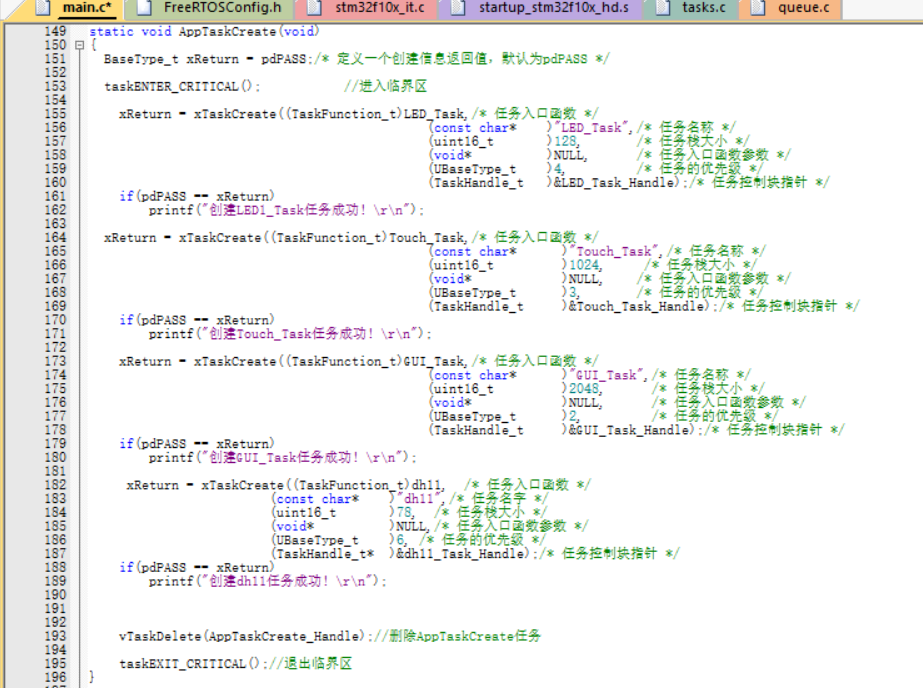Click "taskEXIT_CRITICAL()" on line 195
The width and height of the screenshot is (923, 688).
[190, 664]
